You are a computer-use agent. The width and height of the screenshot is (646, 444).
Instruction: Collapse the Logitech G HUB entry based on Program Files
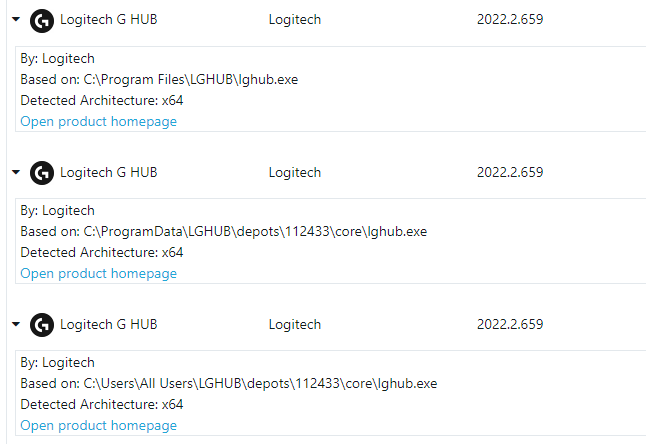pos(16,19)
